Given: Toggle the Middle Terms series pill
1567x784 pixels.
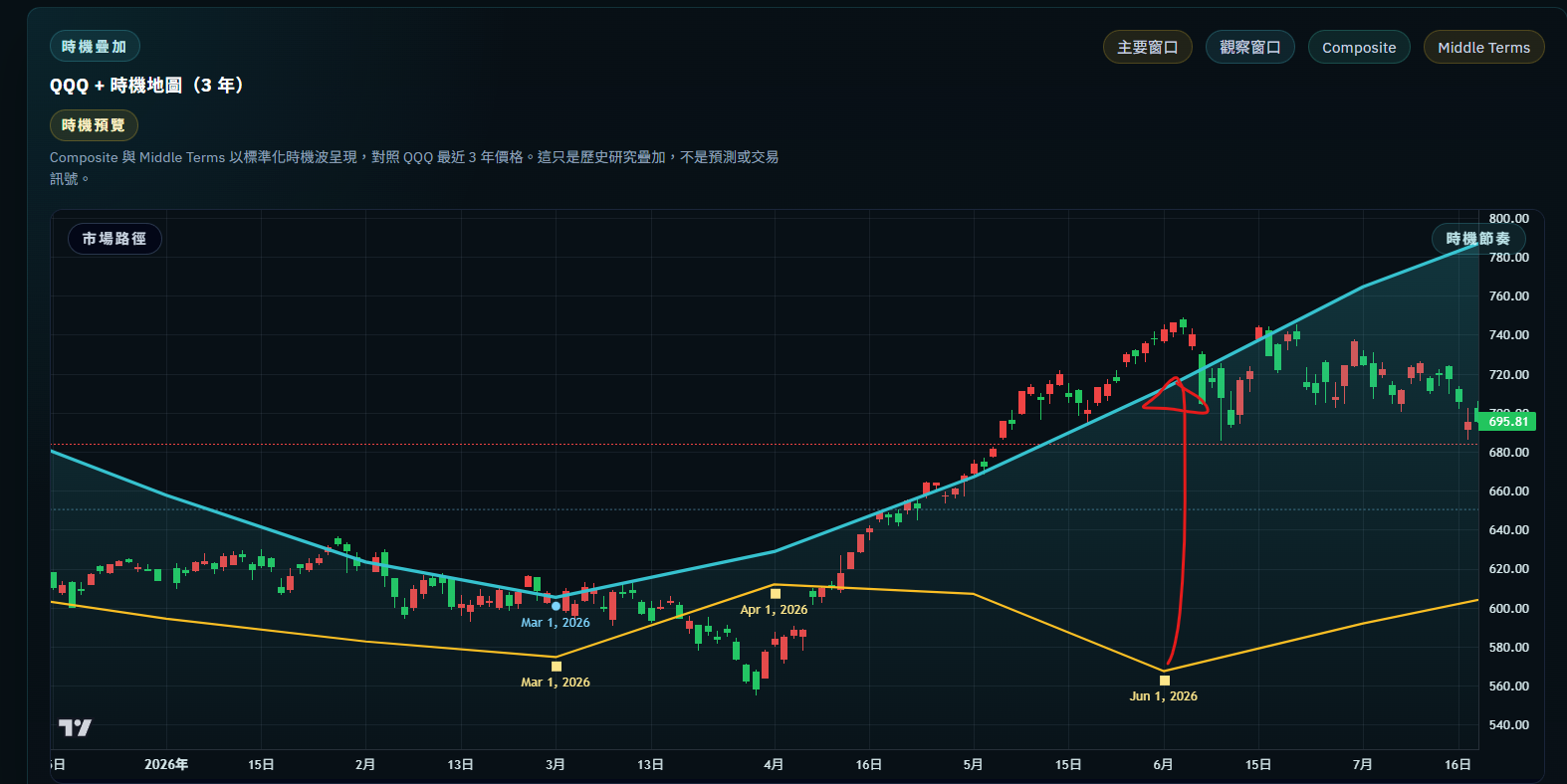Looking at the screenshot, I should (1484, 47).
